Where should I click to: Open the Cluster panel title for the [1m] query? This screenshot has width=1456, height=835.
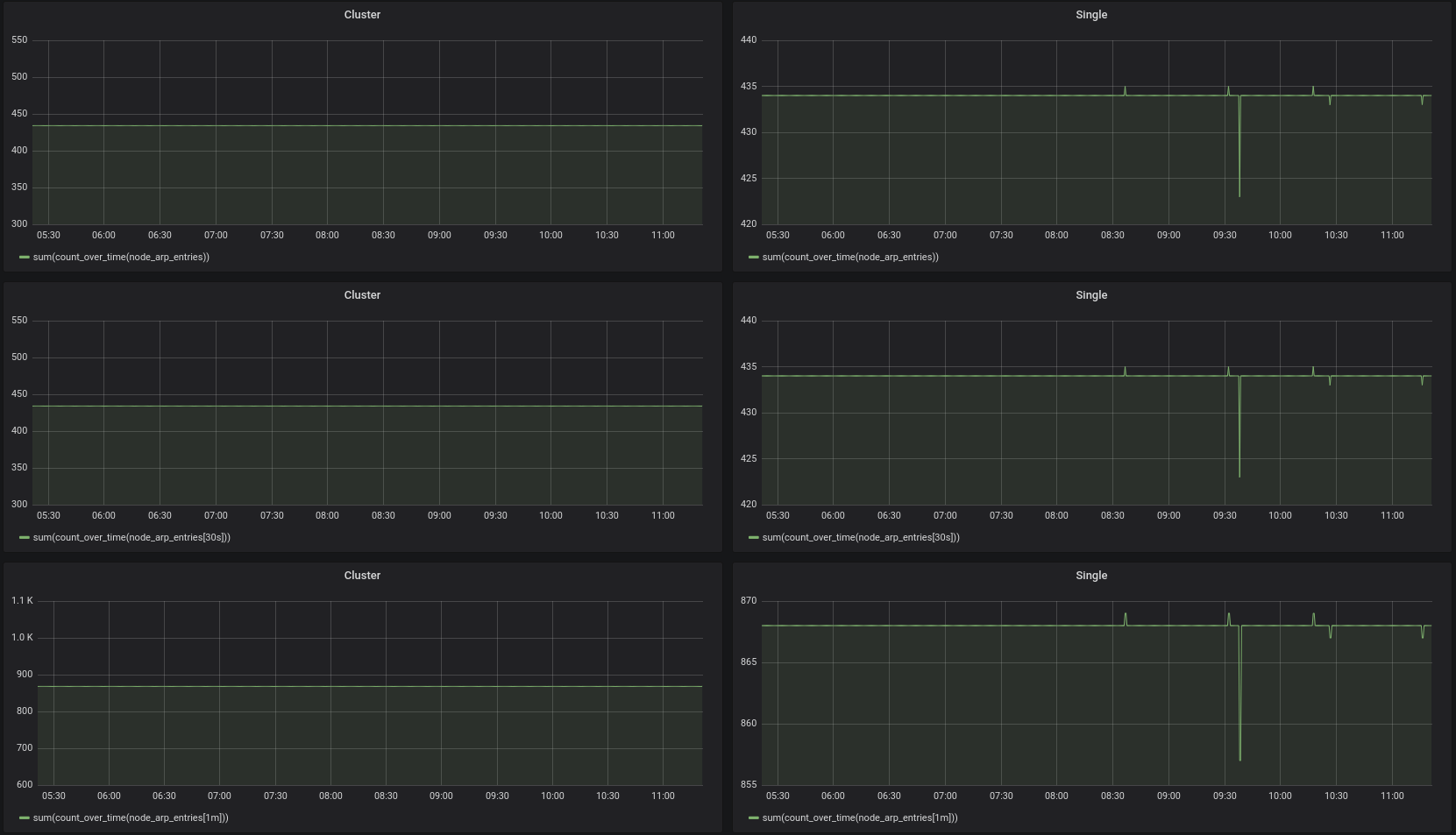click(x=362, y=576)
